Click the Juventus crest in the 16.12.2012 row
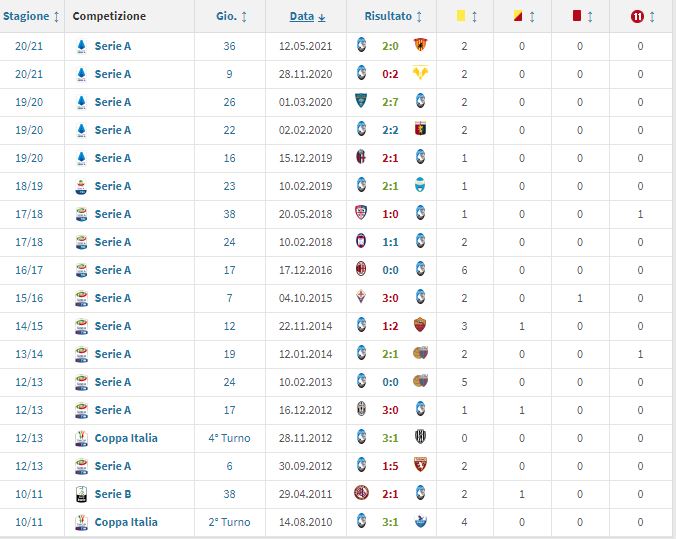This screenshot has height=539, width=676. click(361, 410)
